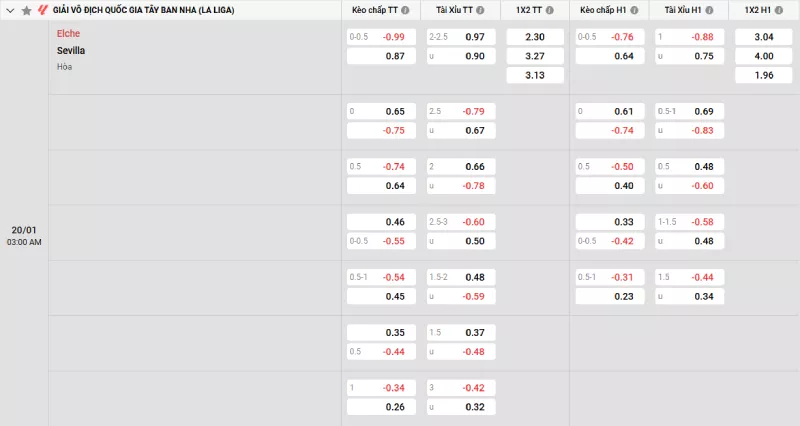The image size is (800, 426).
Task: Open the Sevilla team link
Action: [x=71, y=50]
